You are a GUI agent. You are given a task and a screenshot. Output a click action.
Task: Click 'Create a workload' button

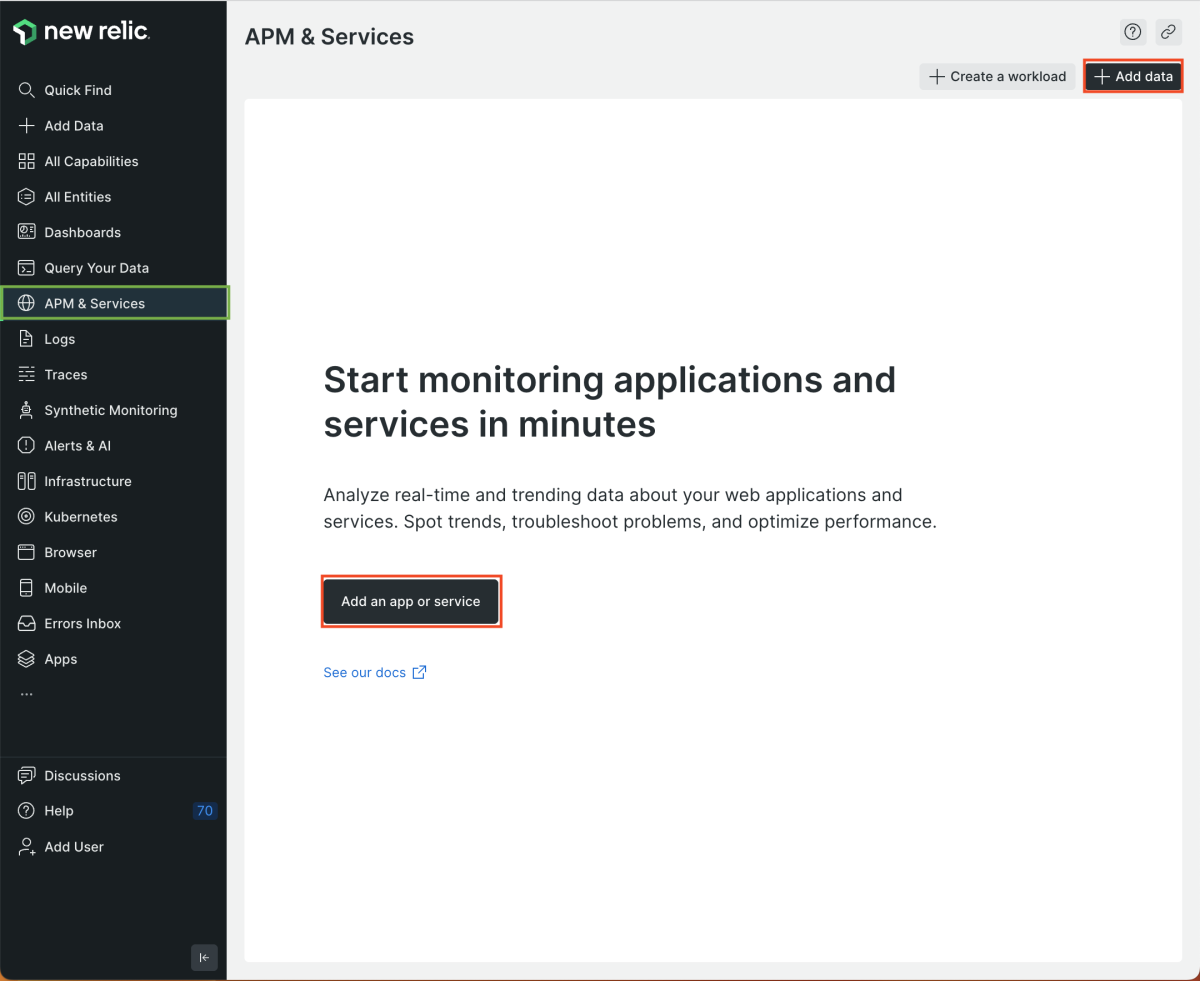tap(997, 77)
